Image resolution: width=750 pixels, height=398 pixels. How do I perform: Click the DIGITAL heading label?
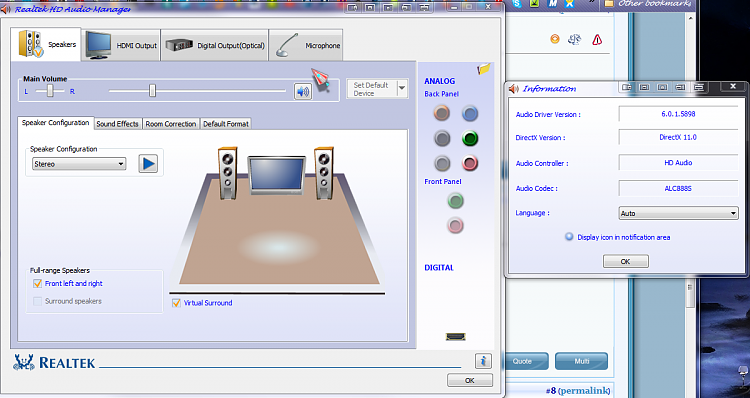[439, 267]
